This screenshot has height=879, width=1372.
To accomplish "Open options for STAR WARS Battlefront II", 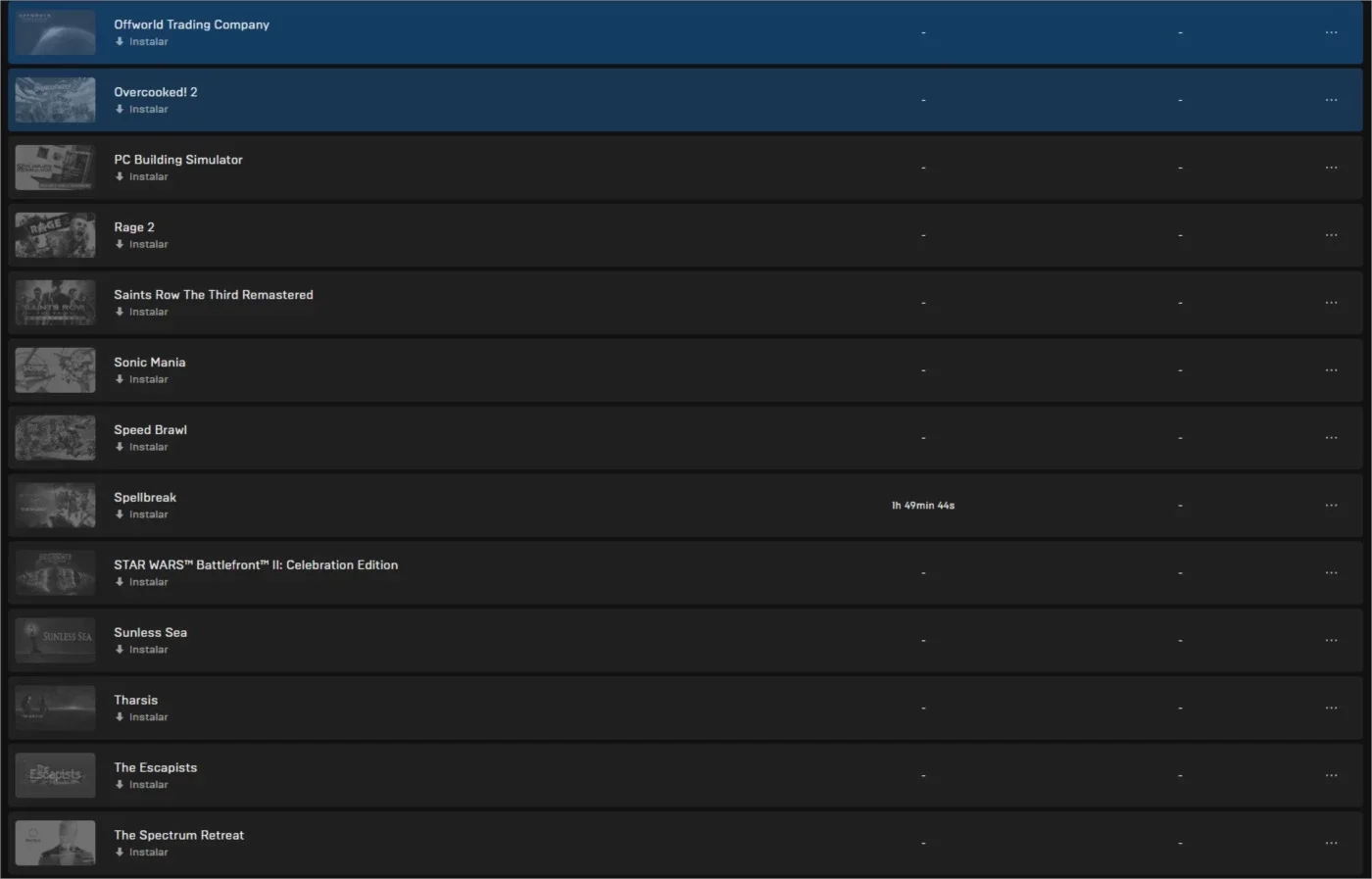I will coord(1331,573).
